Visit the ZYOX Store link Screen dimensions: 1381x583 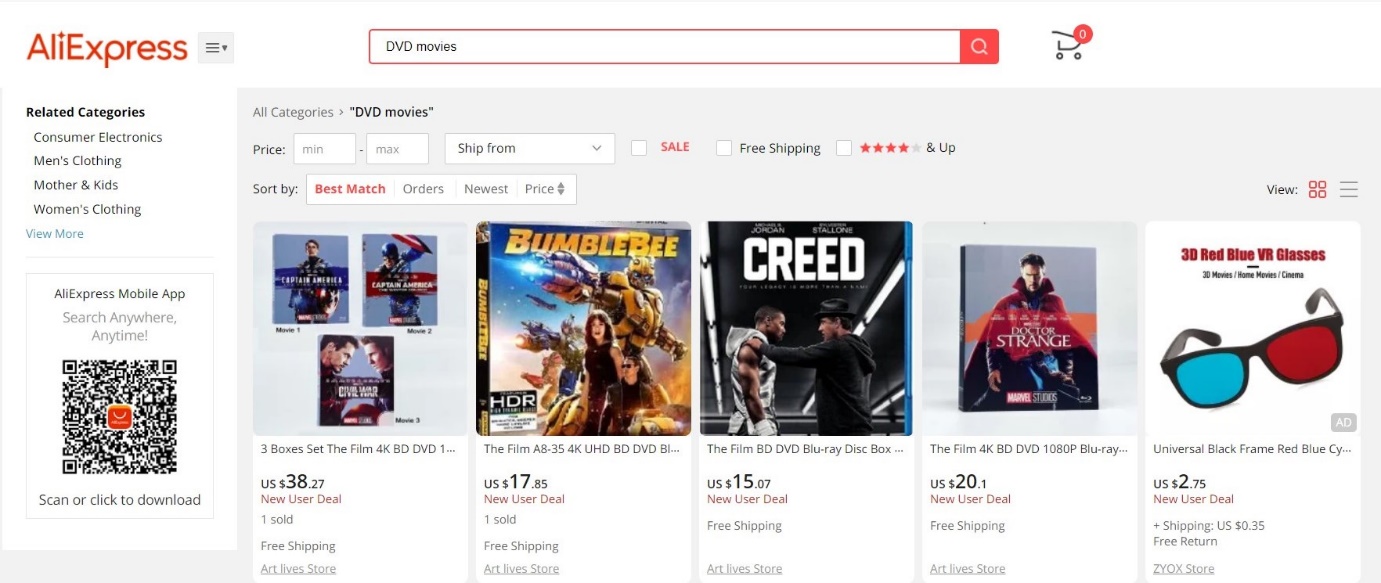1183,569
